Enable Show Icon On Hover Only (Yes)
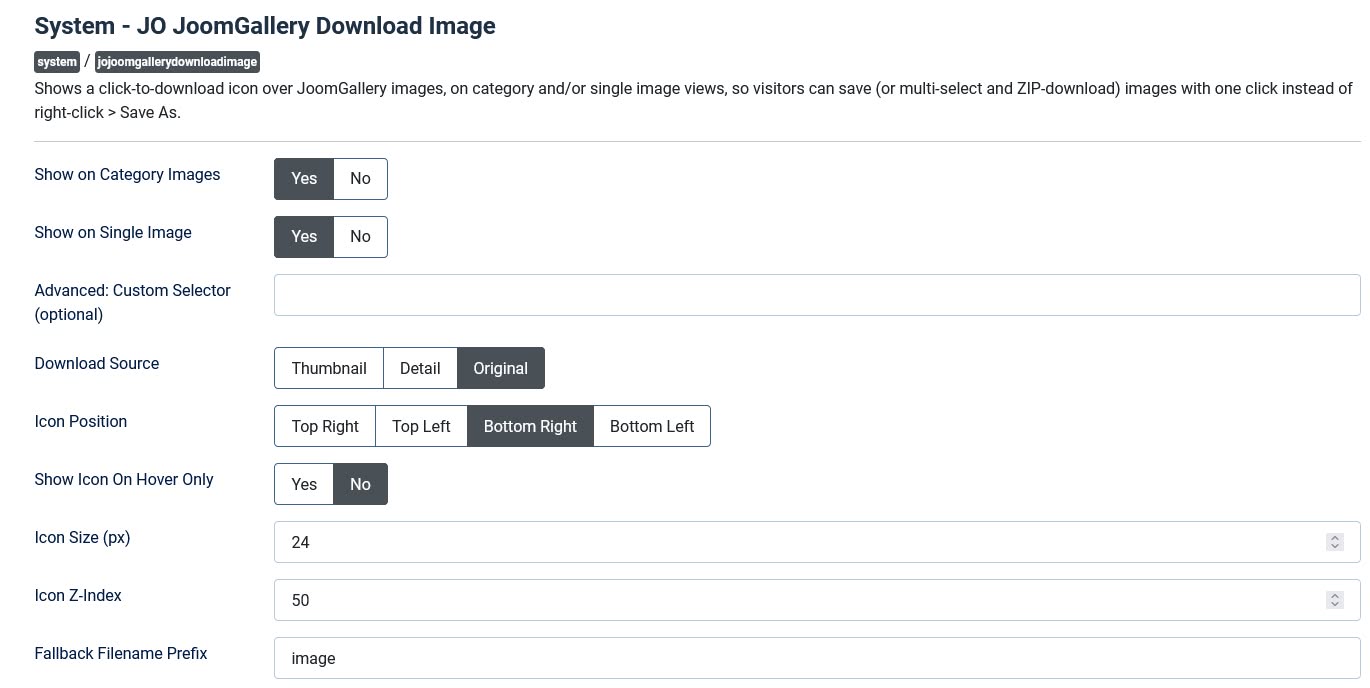1370x688 pixels. point(304,484)
